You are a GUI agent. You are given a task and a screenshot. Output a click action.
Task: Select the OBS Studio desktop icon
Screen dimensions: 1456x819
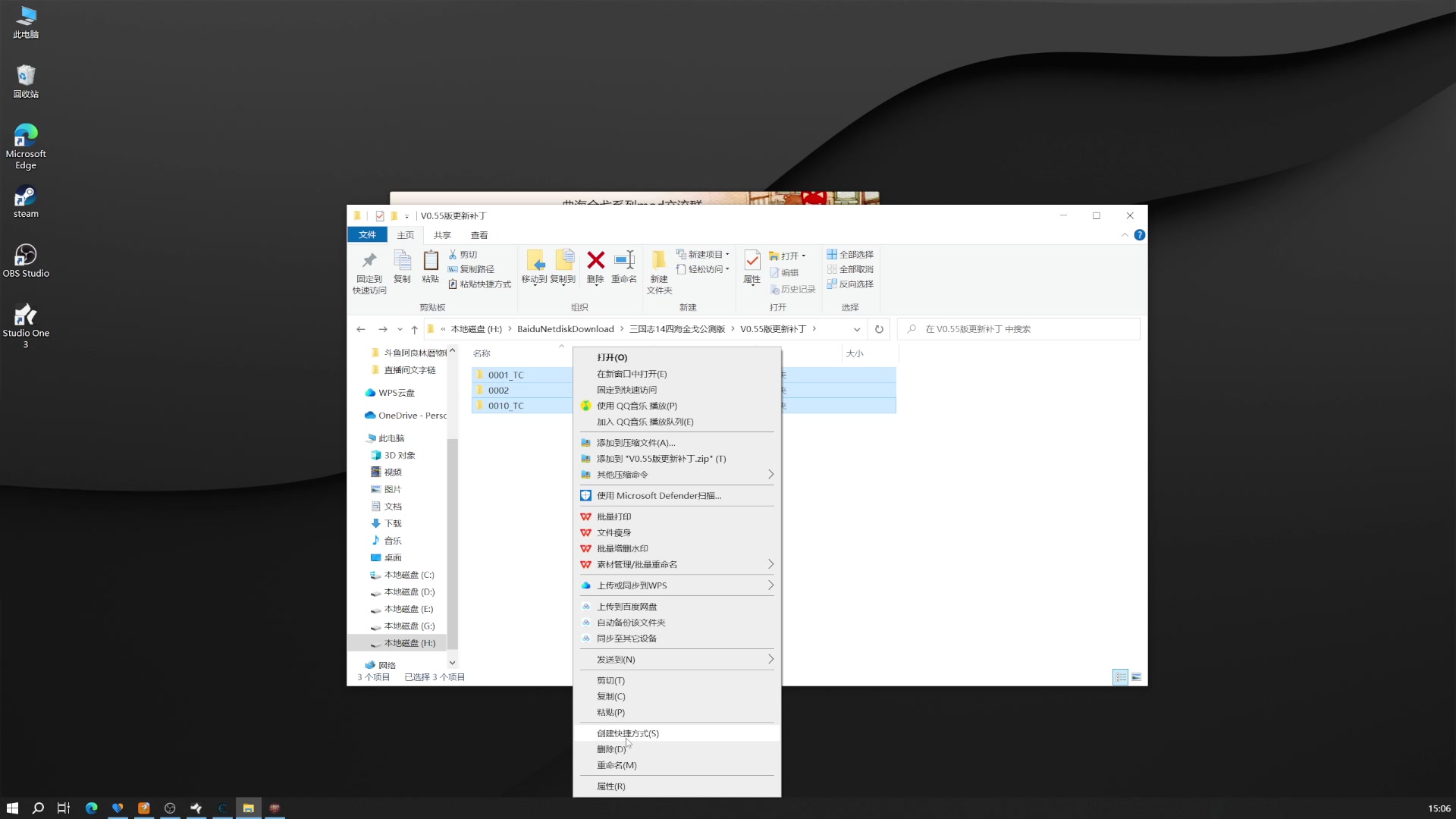tap(26, 261)
